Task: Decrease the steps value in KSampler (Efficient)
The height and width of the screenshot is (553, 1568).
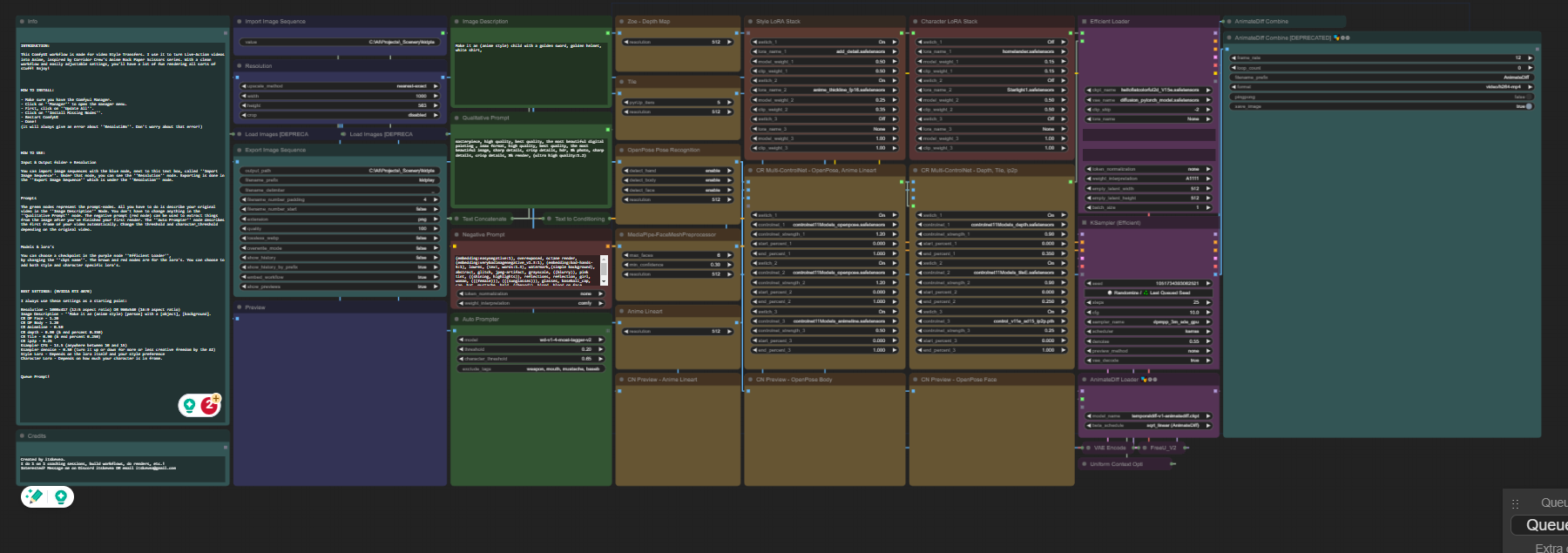Action: 1090,303
